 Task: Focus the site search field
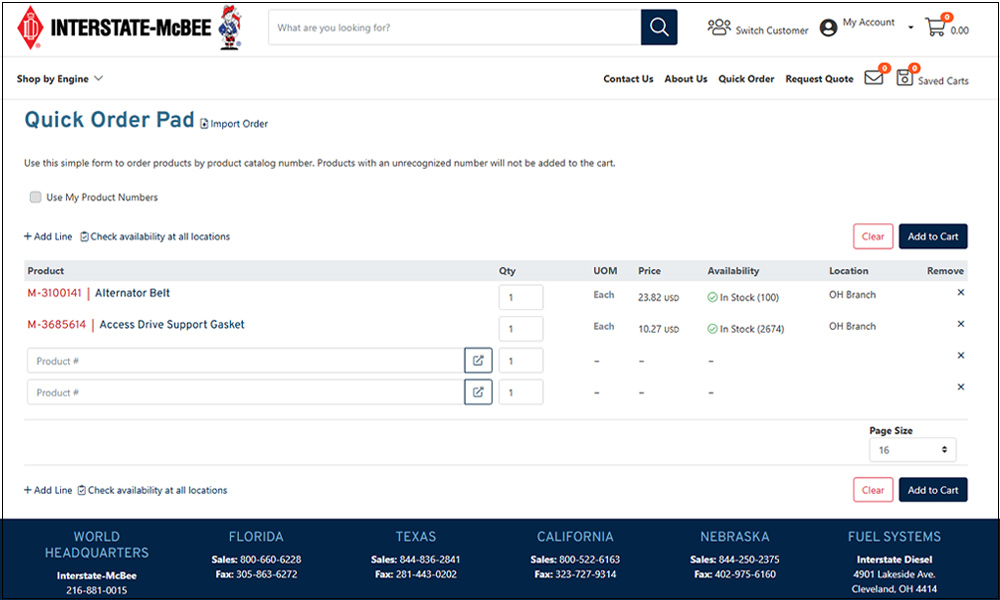pos(455,27)
